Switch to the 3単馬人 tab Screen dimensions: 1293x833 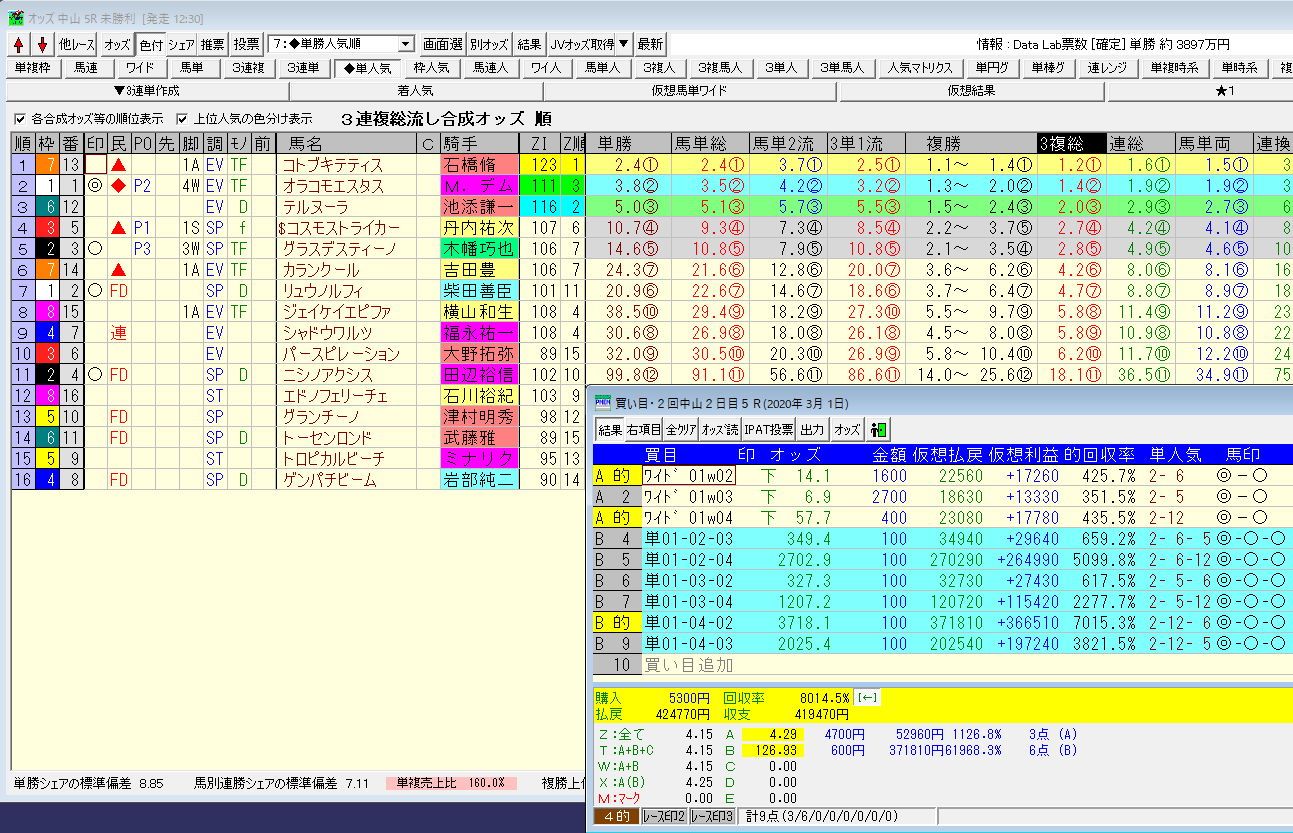842,68
